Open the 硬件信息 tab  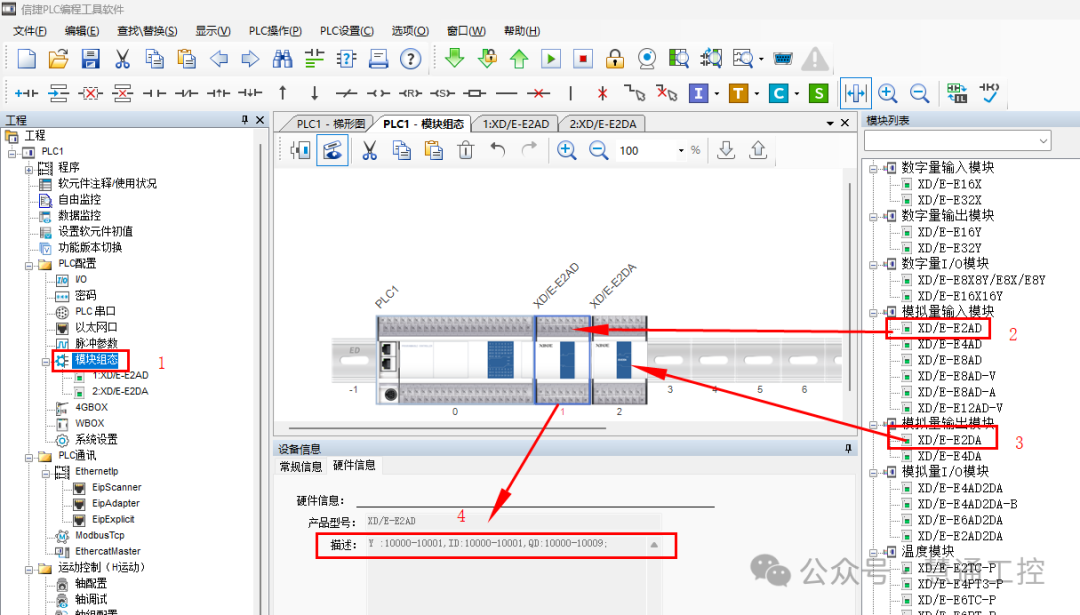354,466
